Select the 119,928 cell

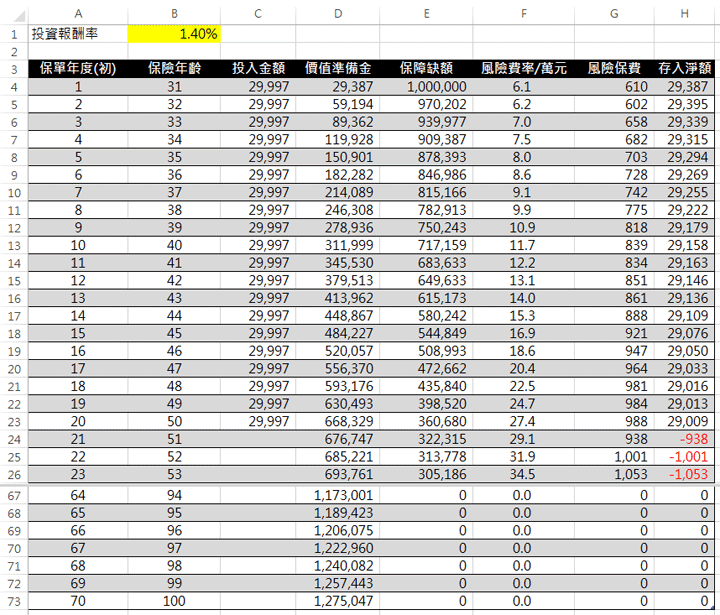click(x=338, y=140)
